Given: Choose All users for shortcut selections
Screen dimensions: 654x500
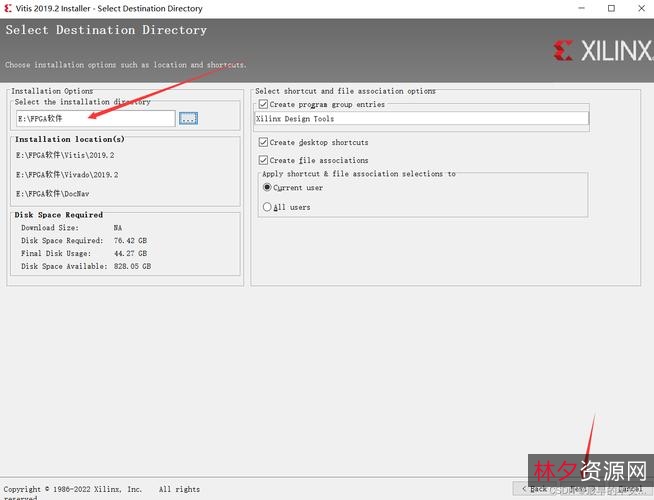Looking at the screenshot, I should pos(267,207).
